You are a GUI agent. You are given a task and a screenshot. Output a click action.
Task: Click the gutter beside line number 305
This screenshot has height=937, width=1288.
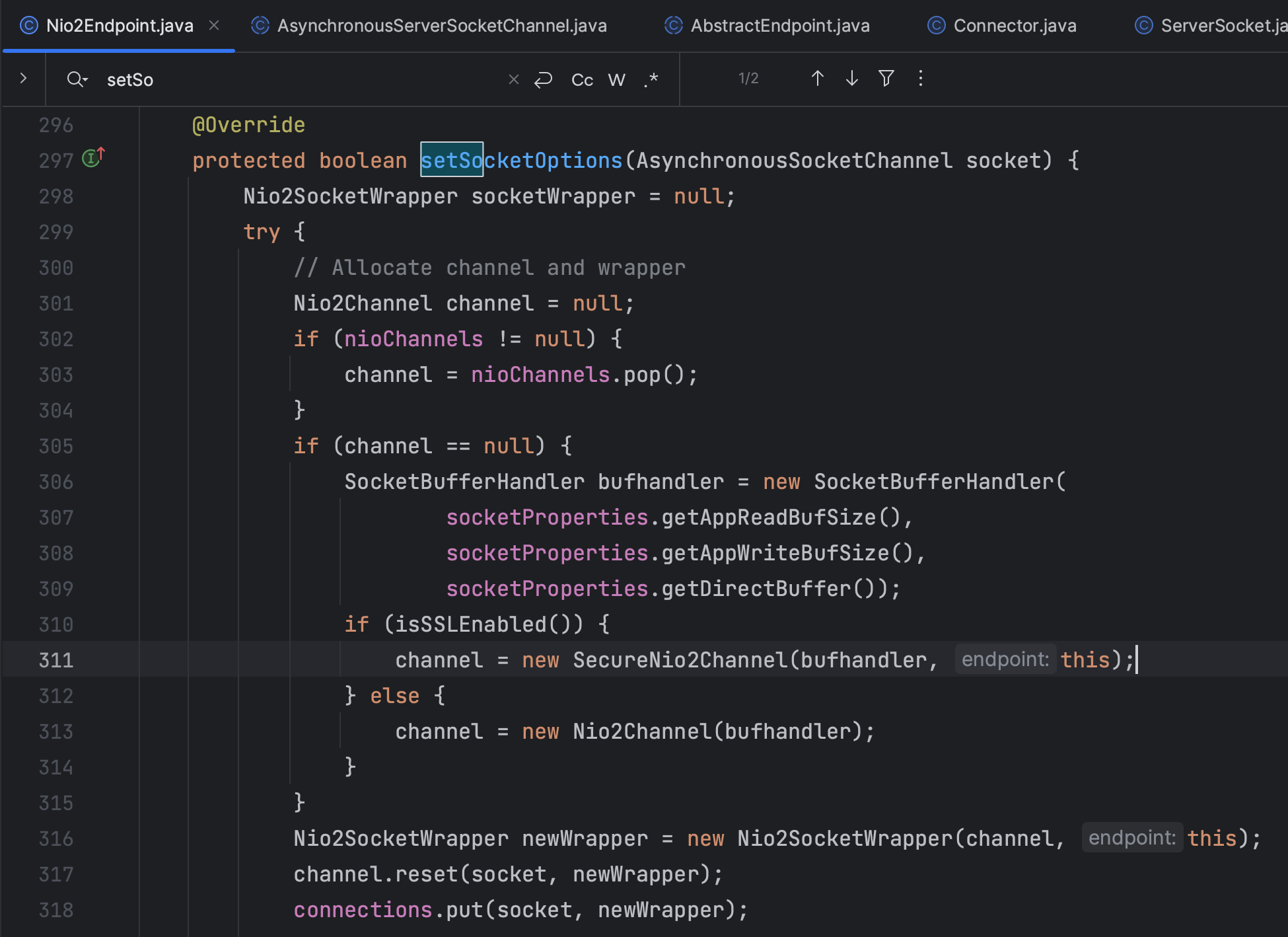tap(106, 446)
